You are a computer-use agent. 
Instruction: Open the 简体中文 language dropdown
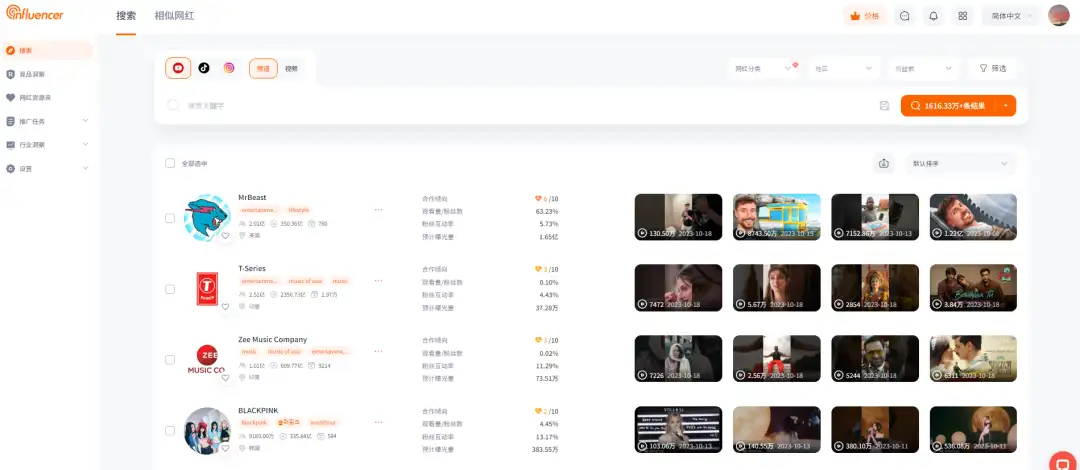click(1011, 16)
